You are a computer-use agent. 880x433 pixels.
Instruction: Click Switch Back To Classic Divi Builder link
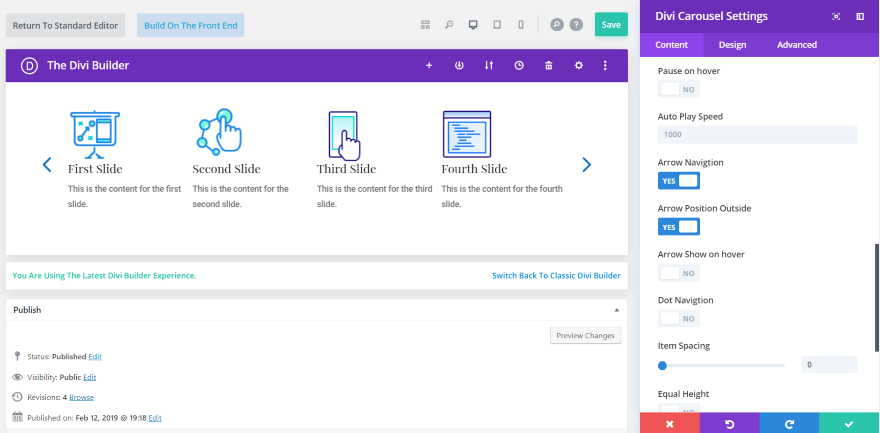coord(556,275)
